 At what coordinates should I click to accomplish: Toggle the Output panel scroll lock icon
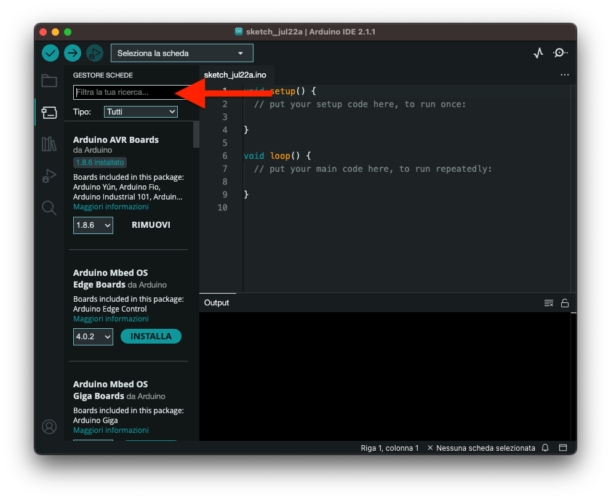pos(565,302)
